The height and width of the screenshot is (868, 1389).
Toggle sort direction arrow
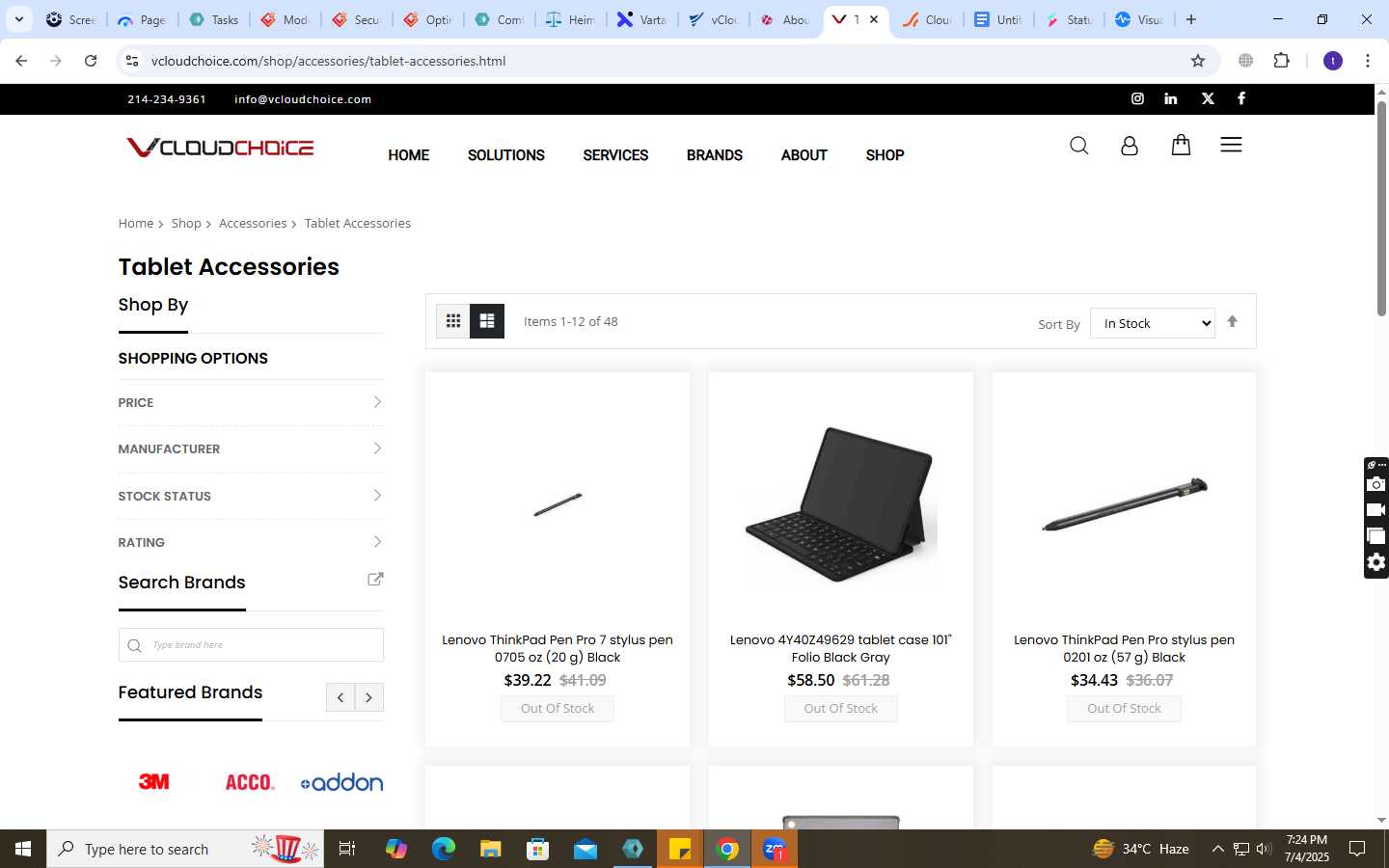[1232, 322]
